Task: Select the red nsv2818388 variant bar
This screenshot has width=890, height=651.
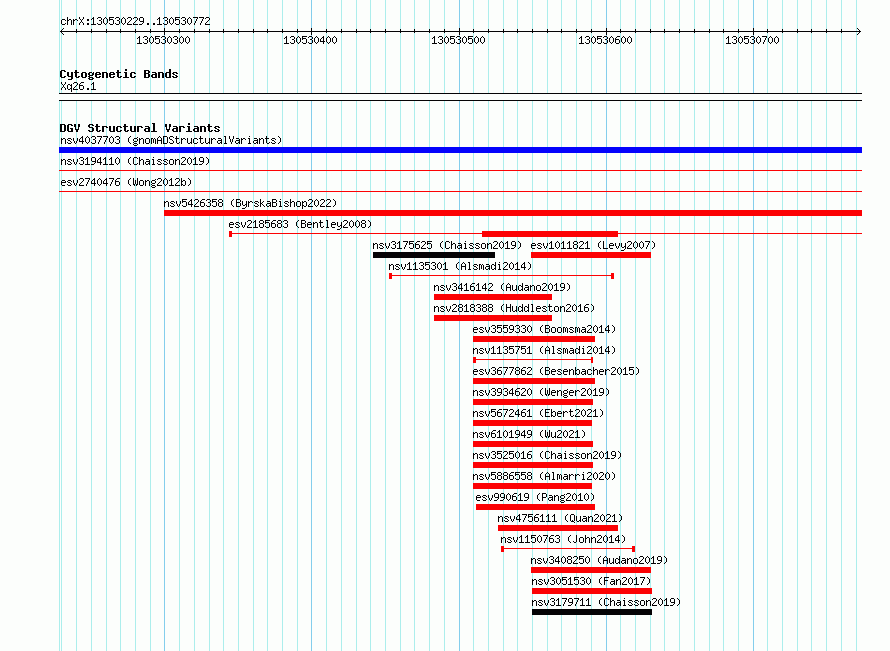Action: 493,318
